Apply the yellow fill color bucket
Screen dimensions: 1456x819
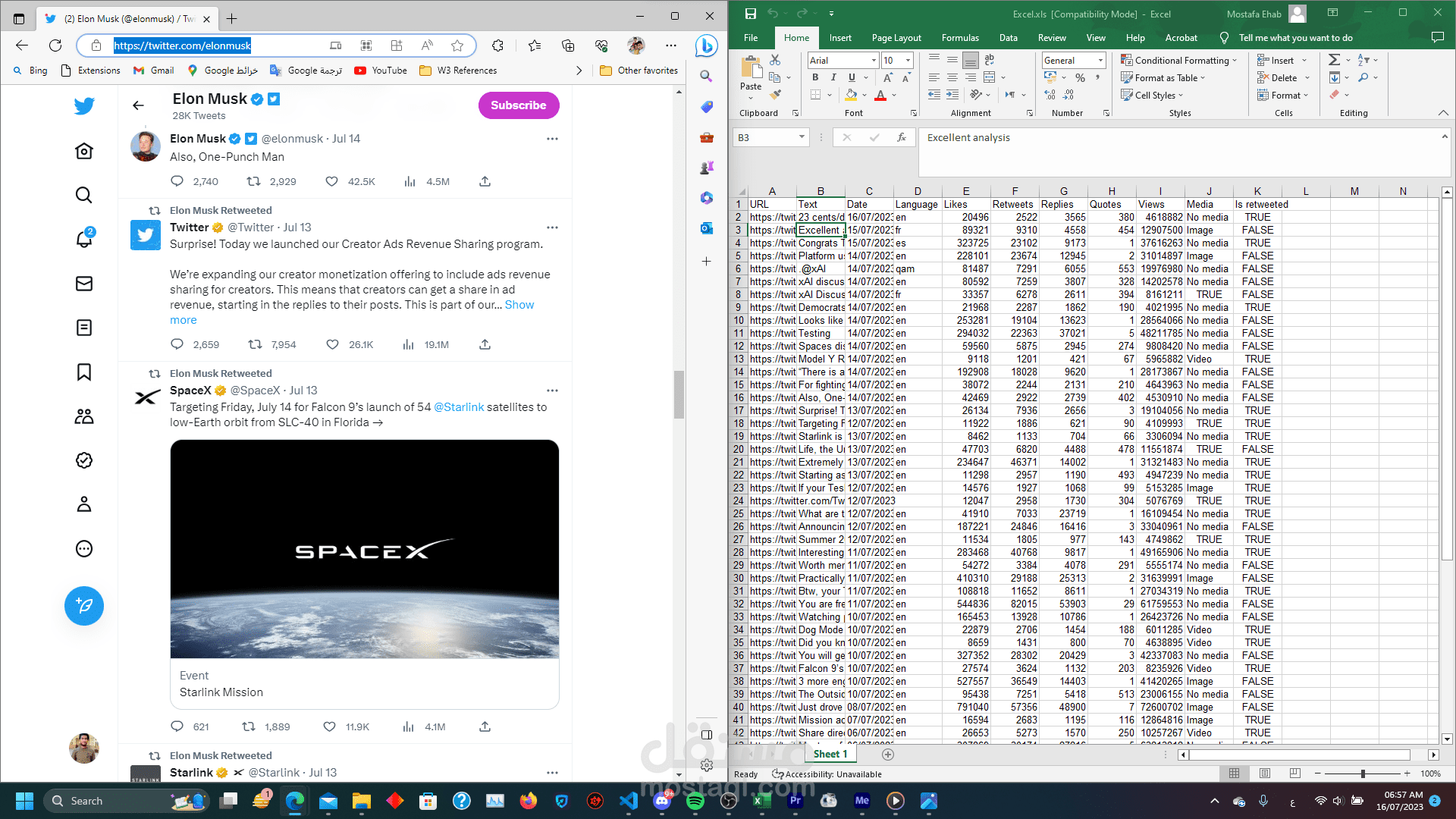click(851, 95)
